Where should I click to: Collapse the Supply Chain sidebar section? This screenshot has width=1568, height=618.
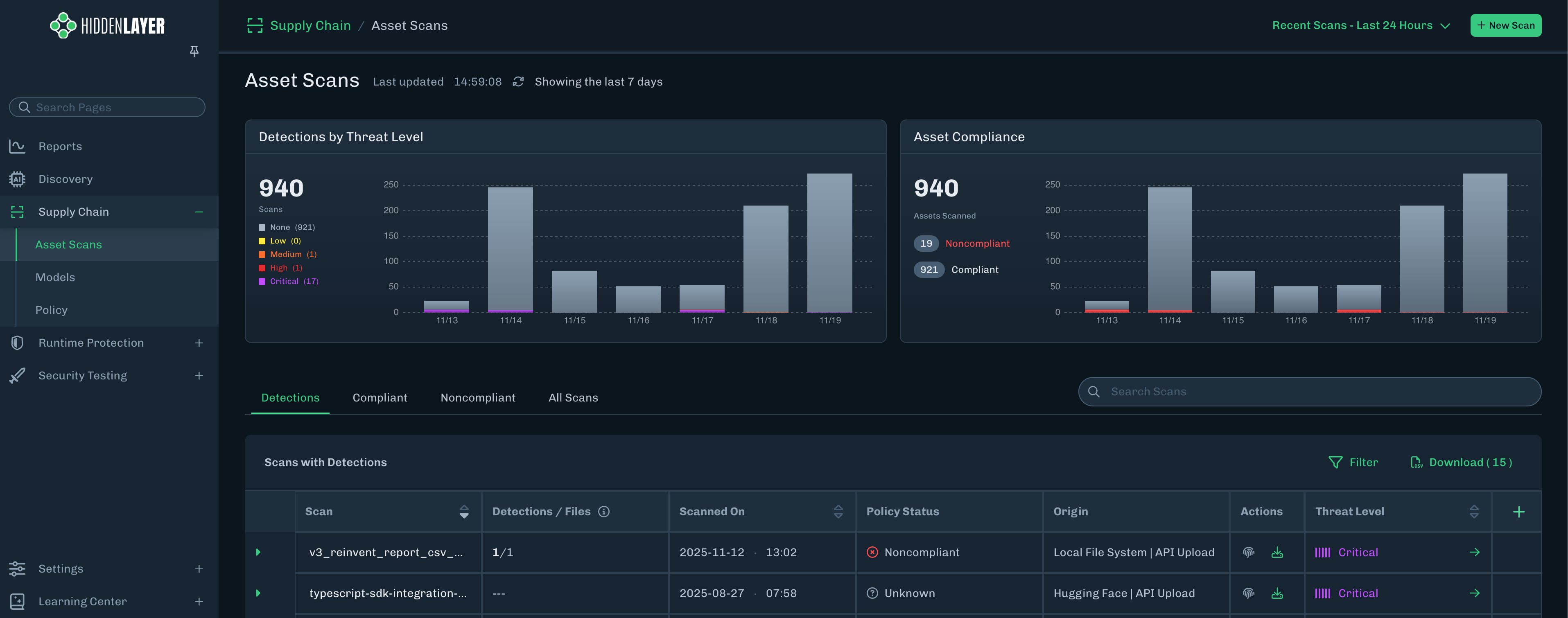point(199,212)
